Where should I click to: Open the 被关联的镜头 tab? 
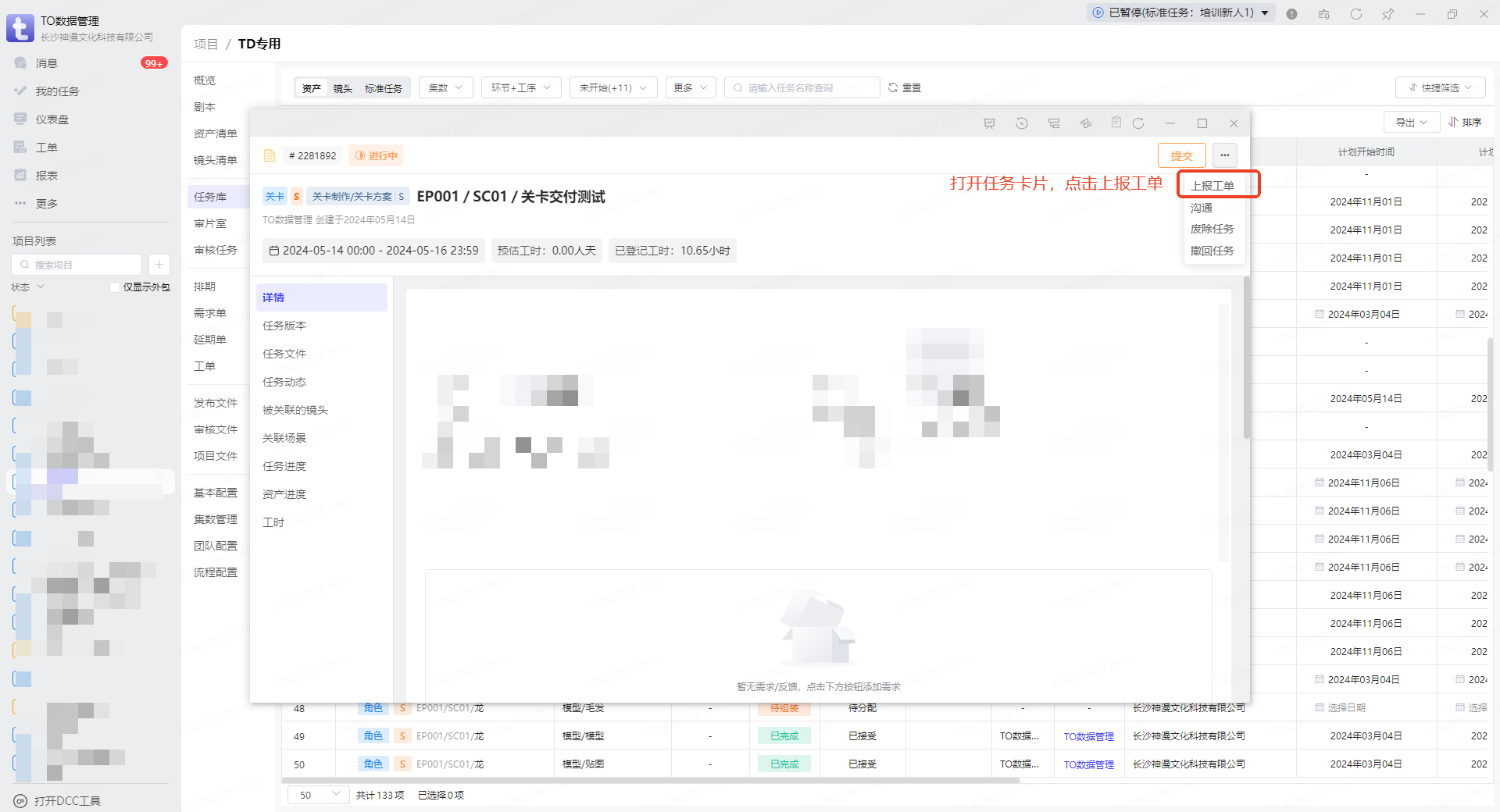click(x=321, y=410)
